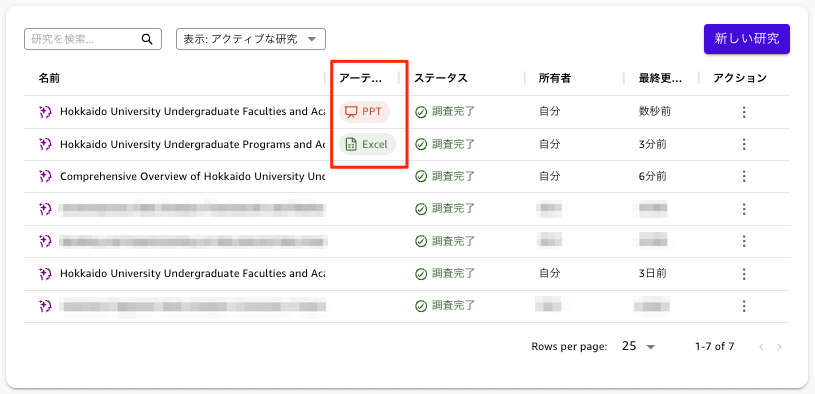The image size is (815, 394).
Task: Sort by the 最終更... column header
Action: 661,78
